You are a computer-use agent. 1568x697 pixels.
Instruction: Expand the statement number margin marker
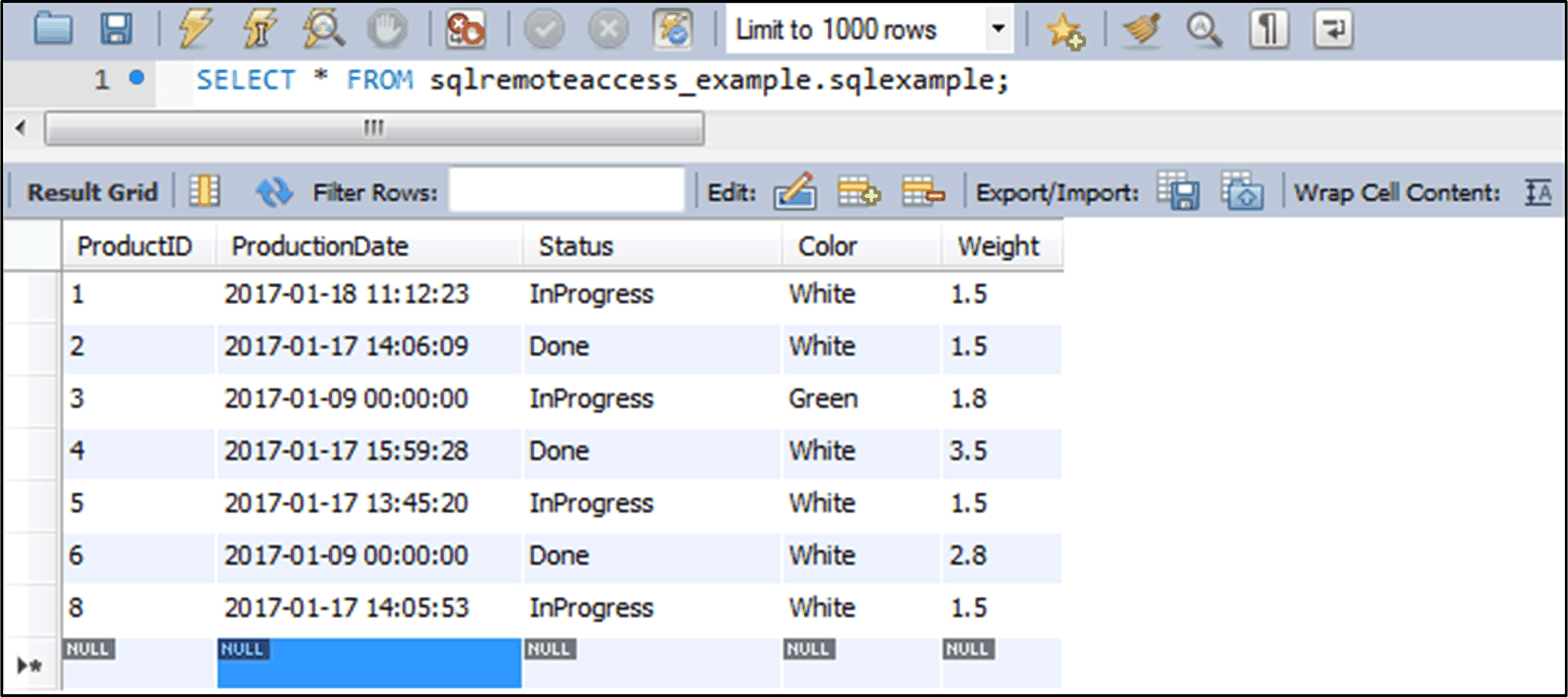click(136, 79)
